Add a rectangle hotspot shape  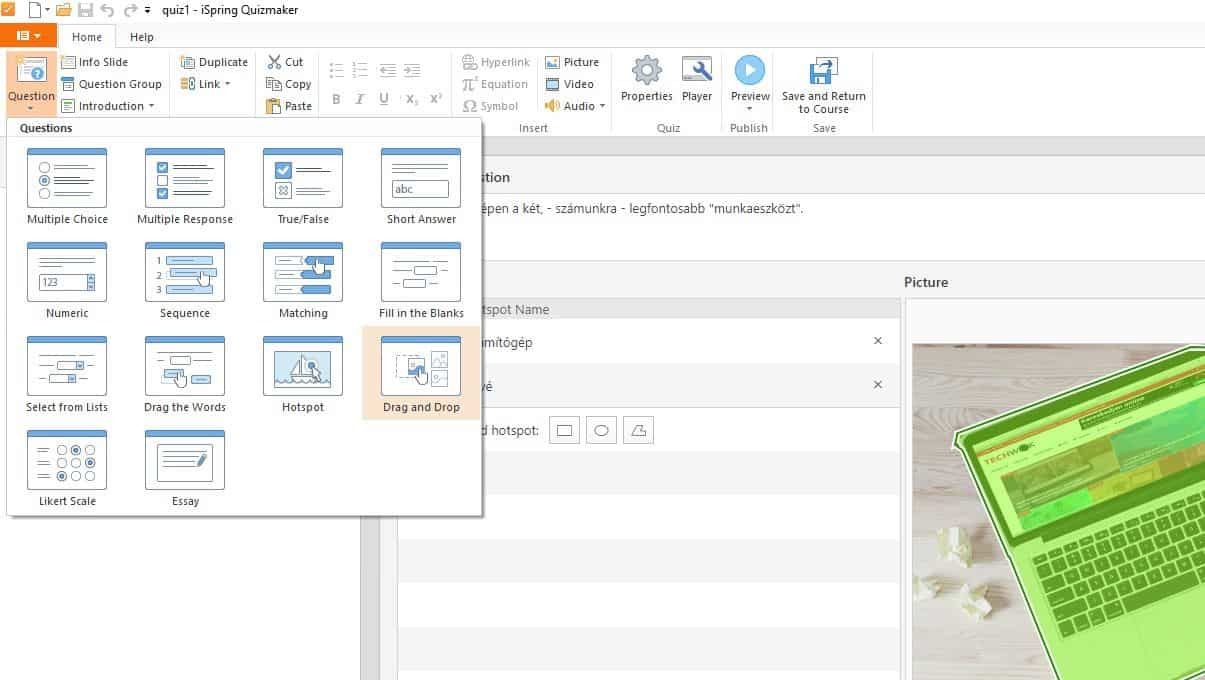pyautogui.click(x=565, y=431)
